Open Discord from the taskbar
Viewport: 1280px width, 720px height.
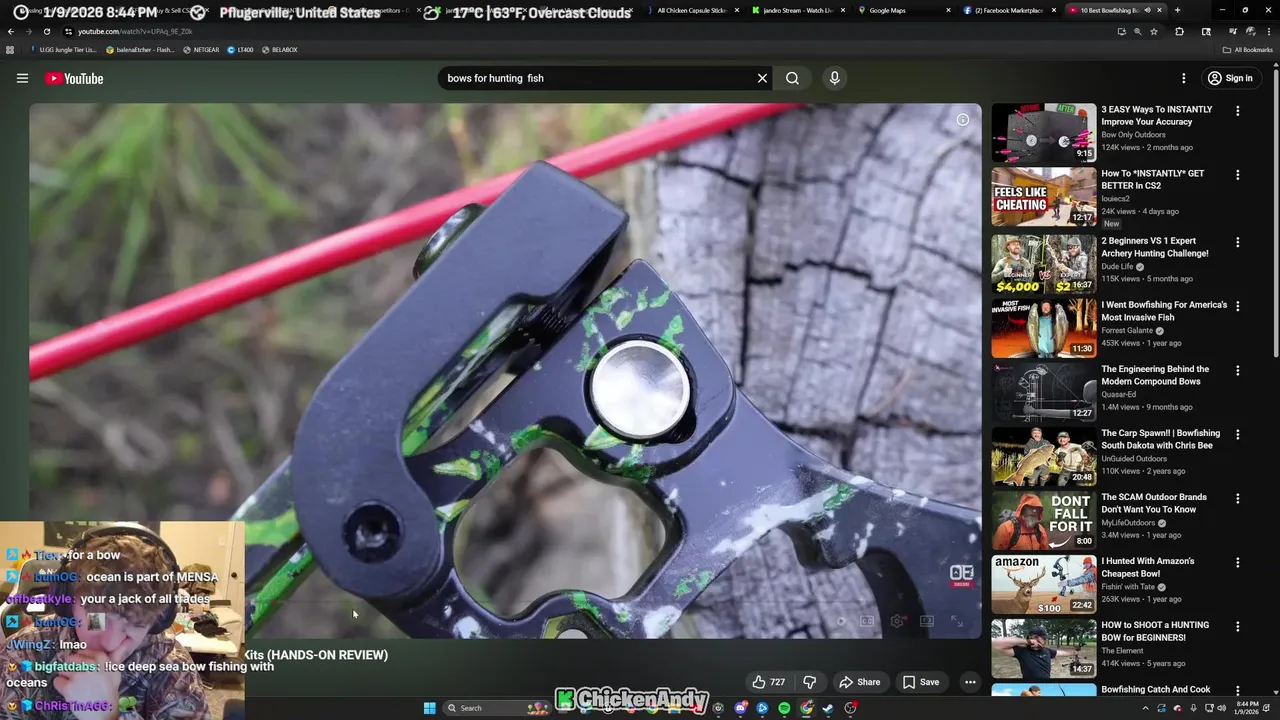click(741, 708)
